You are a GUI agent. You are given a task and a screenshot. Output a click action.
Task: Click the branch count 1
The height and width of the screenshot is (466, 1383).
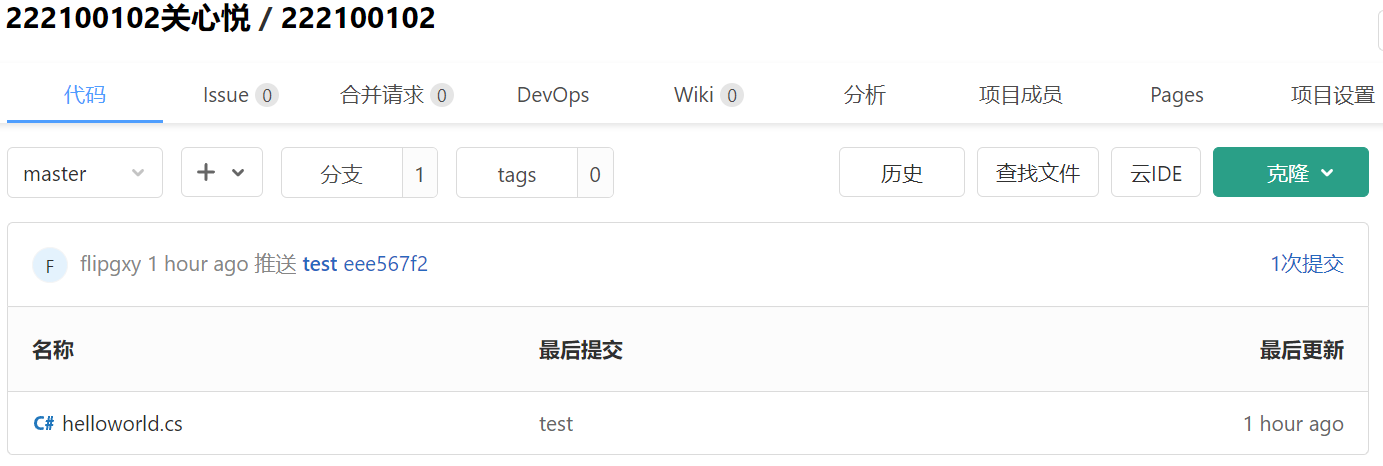pos(420,174)
